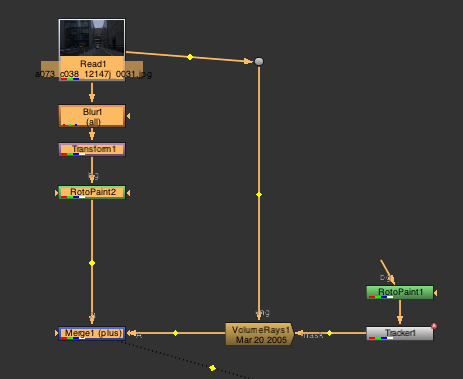Click the 'mask' input label of VolumeRays1

tap(312, 335)
